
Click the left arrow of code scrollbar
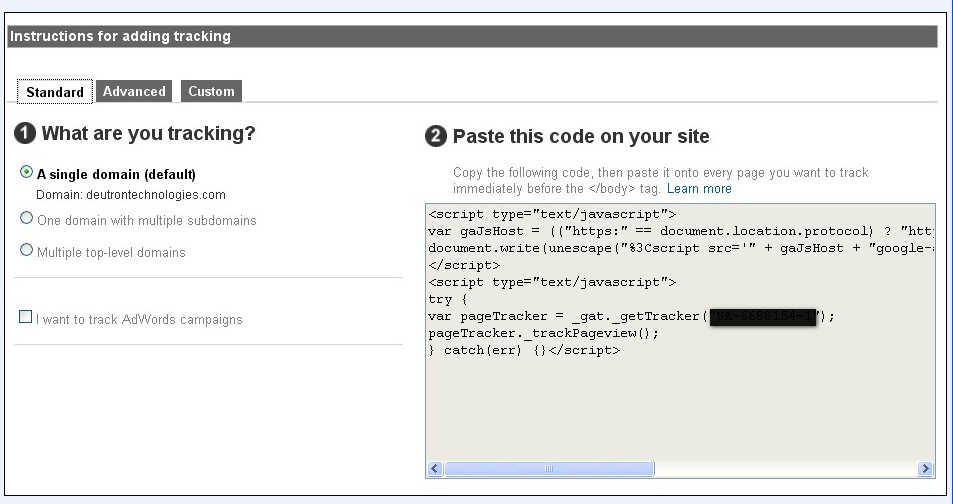click(435, 469)
